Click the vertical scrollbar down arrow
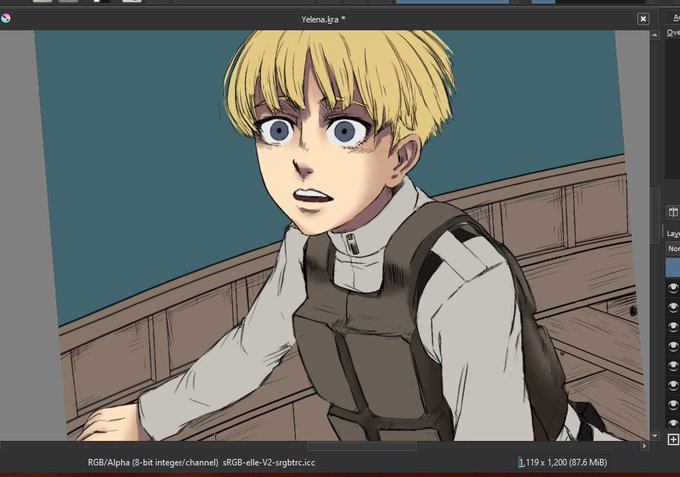This screenshot has height=477, width=680. click(x=655, y=435)
